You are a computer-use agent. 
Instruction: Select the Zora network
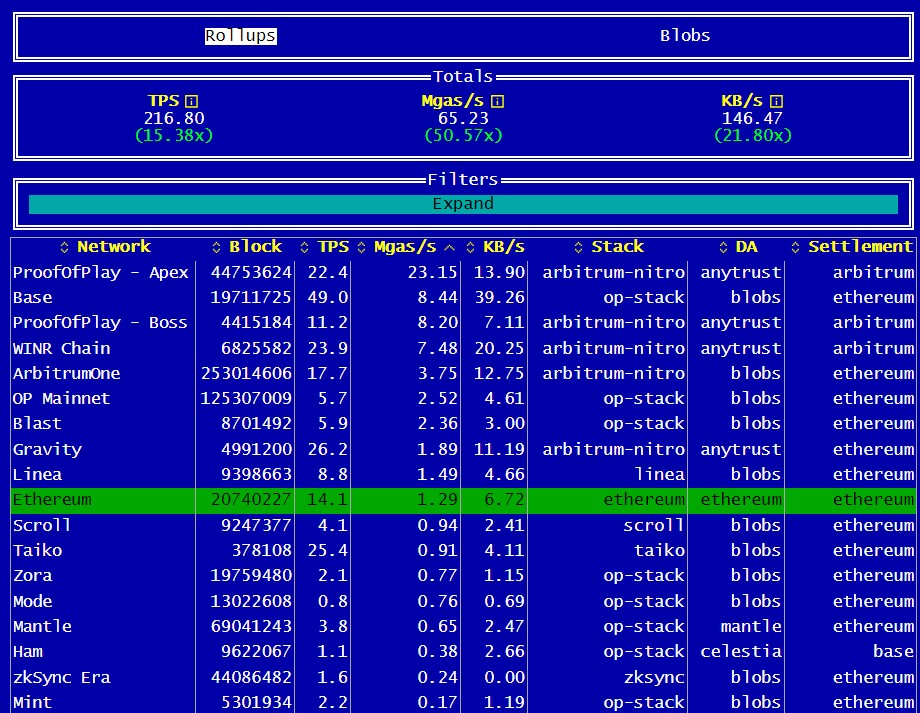32,576
